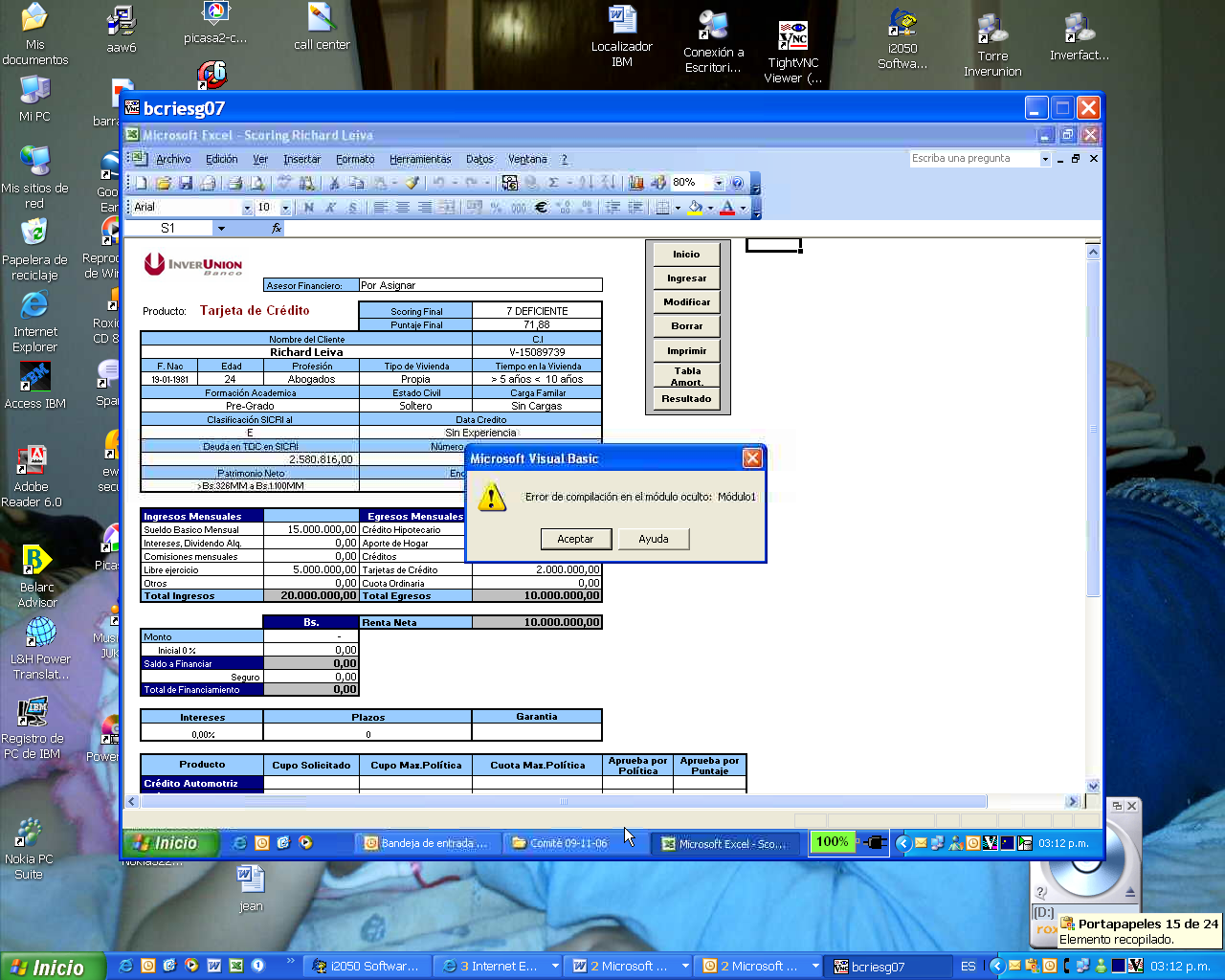Screen dimensions: 1225x980
Task: Toggle italic with the K button
Action: (330, 207)
